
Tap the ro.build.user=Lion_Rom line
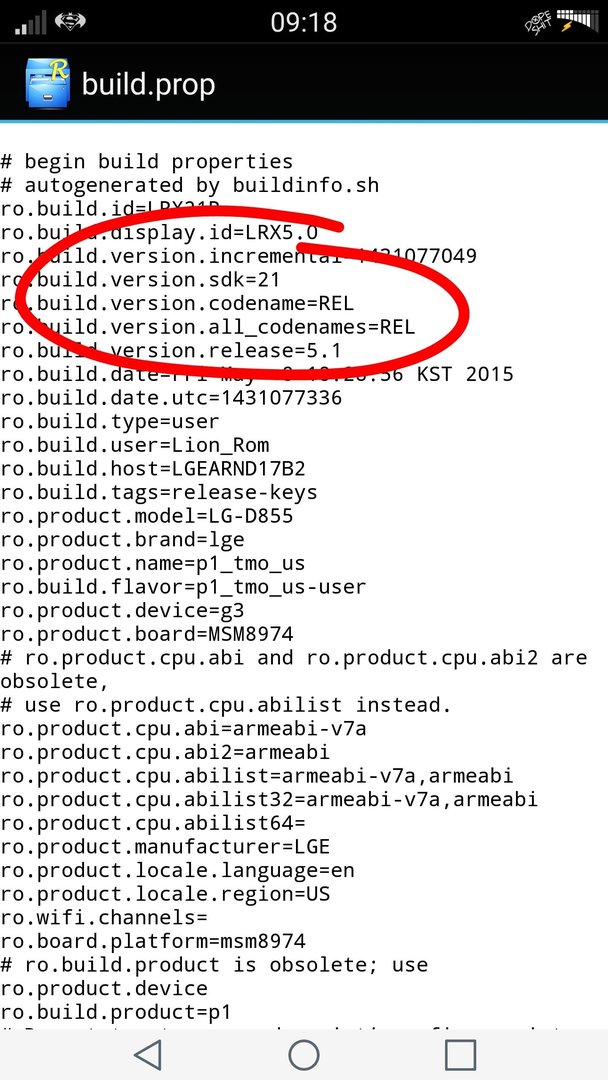tap(135, 445)
